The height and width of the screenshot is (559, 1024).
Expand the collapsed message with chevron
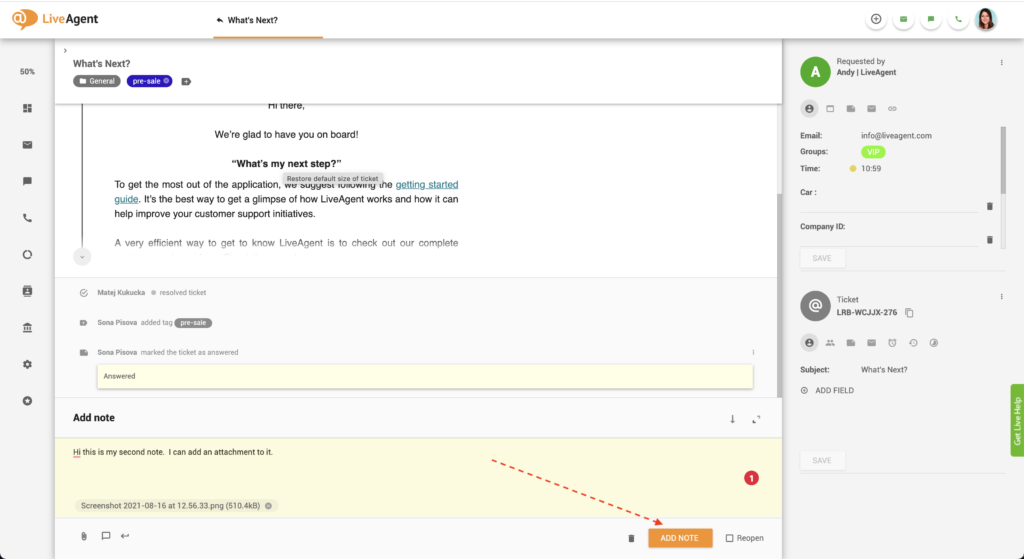(82, 257)
